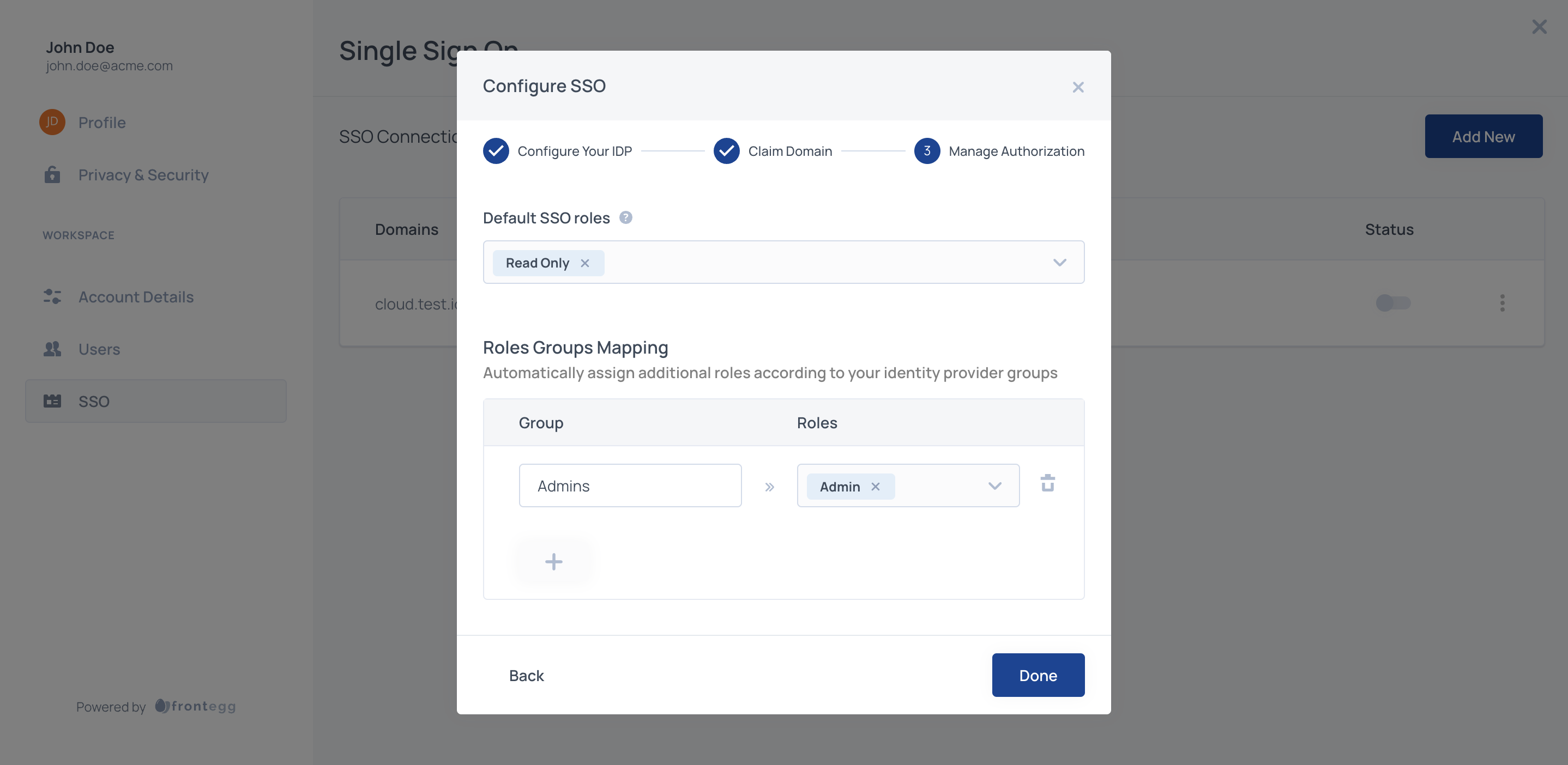Expand the Admins group roles dropdown

click(994, 486)
